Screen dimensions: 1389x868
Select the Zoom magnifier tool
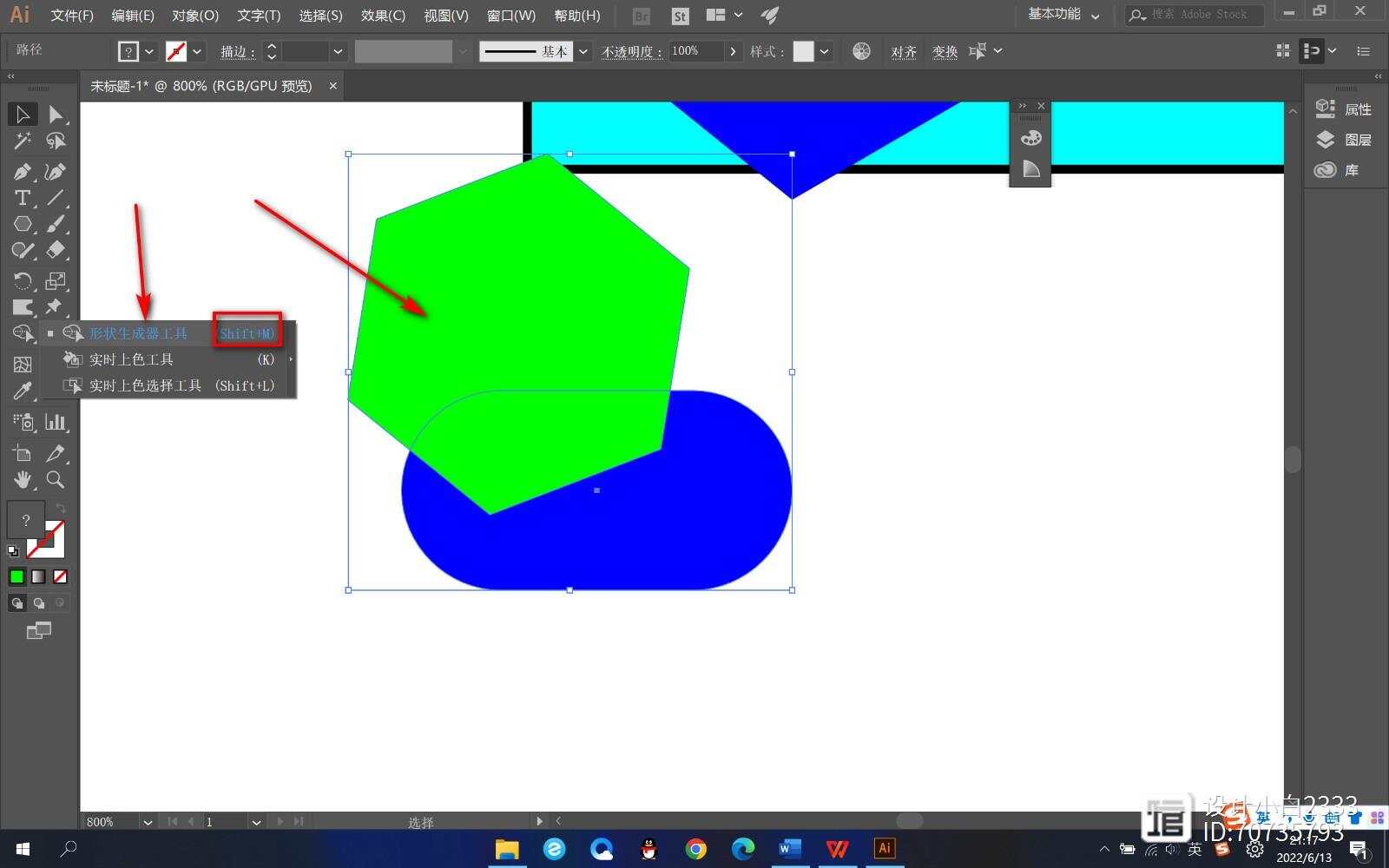56,479
